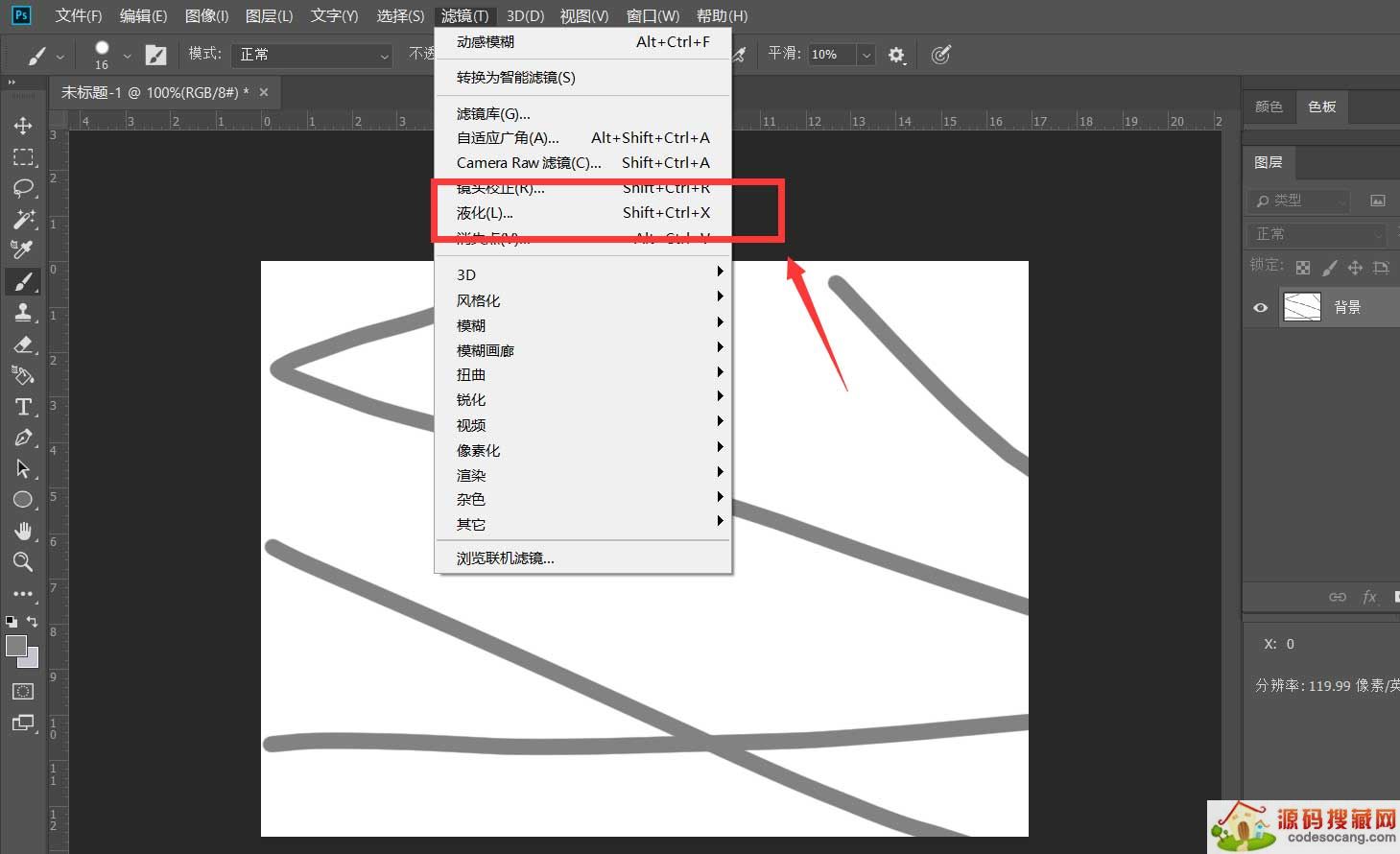Click the 背景 layer thumbnail
The width and height of the screenshot is (1400, 854).
(1302, 307)
